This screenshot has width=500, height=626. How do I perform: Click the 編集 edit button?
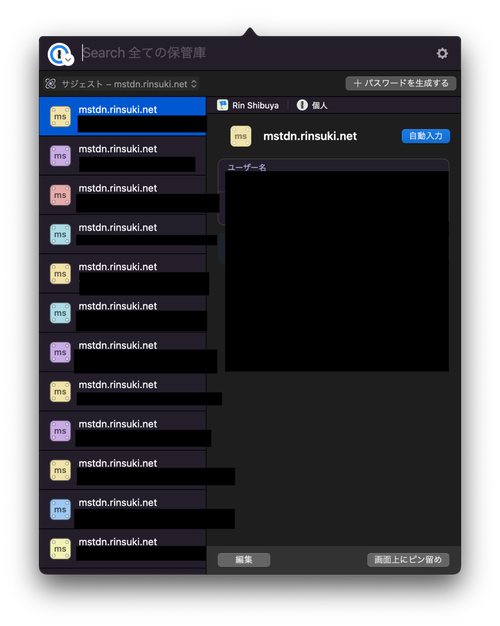[x=244, y=559]
